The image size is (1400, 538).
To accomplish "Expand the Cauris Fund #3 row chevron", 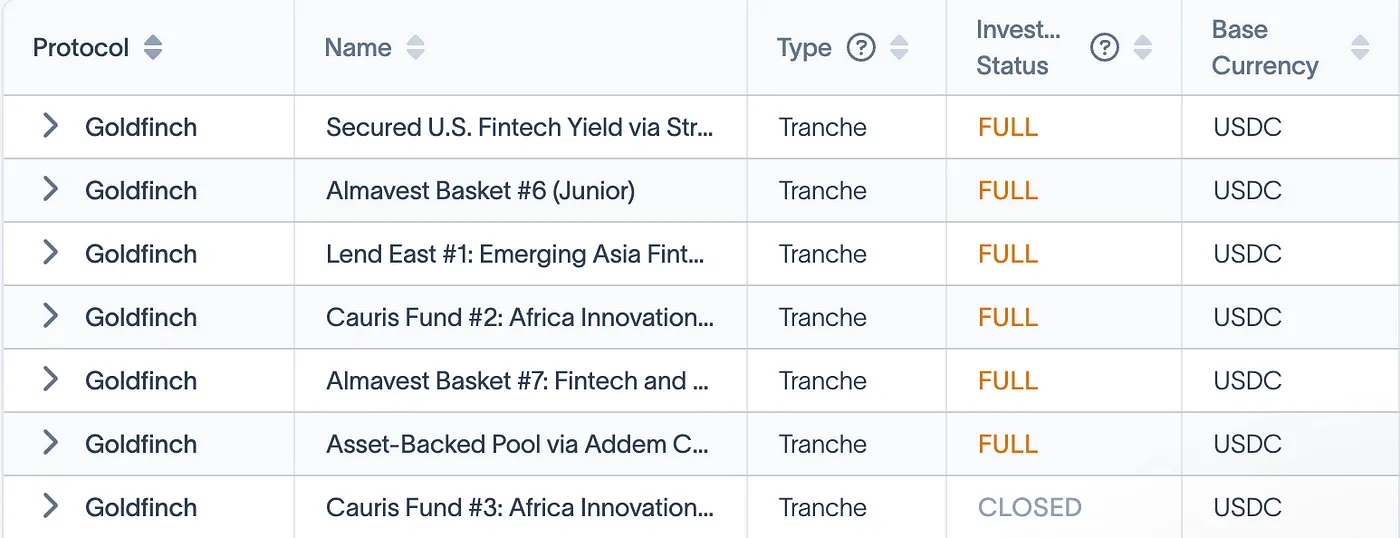I will pos(50,506).
